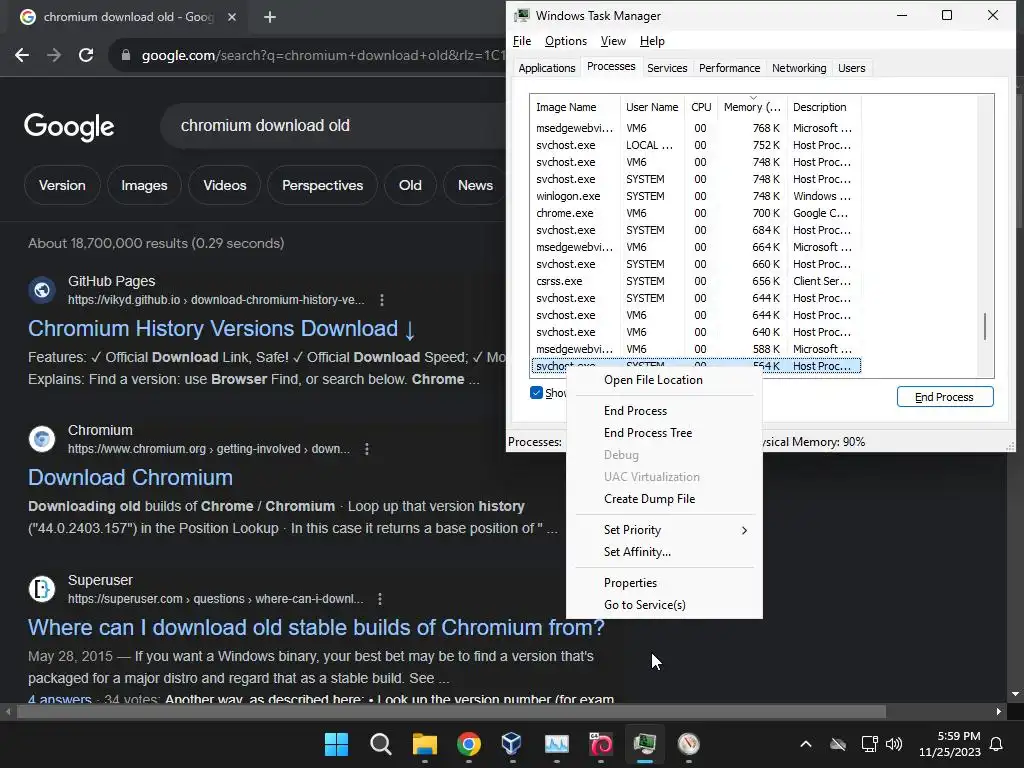1024x768 pixels.
Task: Switch to Users tab
Action: (852, 68)
